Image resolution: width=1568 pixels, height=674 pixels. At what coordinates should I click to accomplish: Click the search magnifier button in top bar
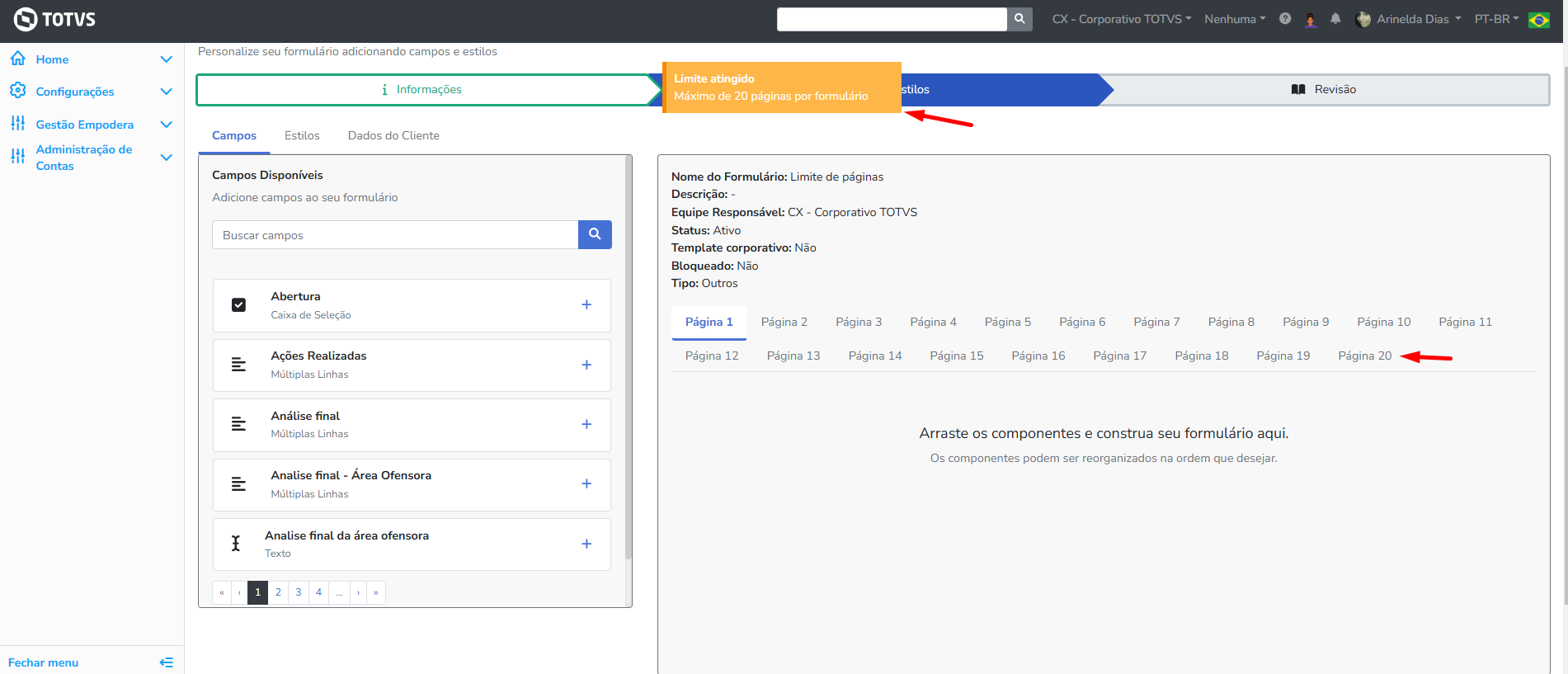coord(1019,19)
